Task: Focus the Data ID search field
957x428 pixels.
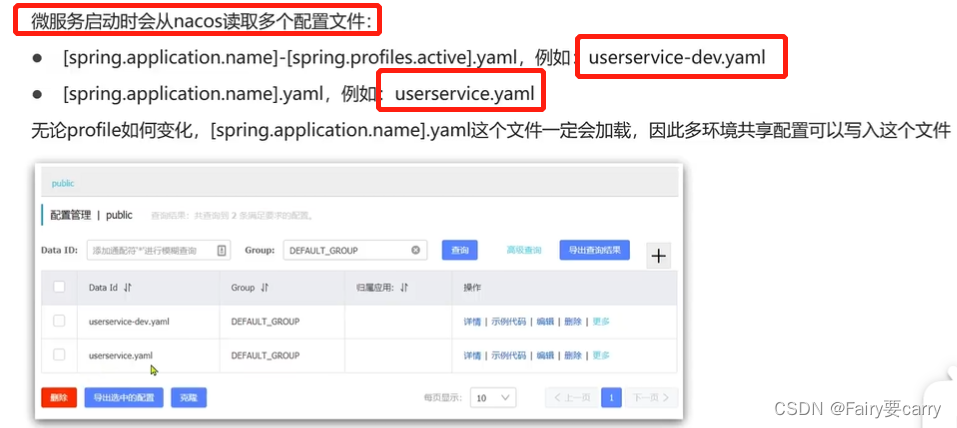Action: tap(159, 250)
